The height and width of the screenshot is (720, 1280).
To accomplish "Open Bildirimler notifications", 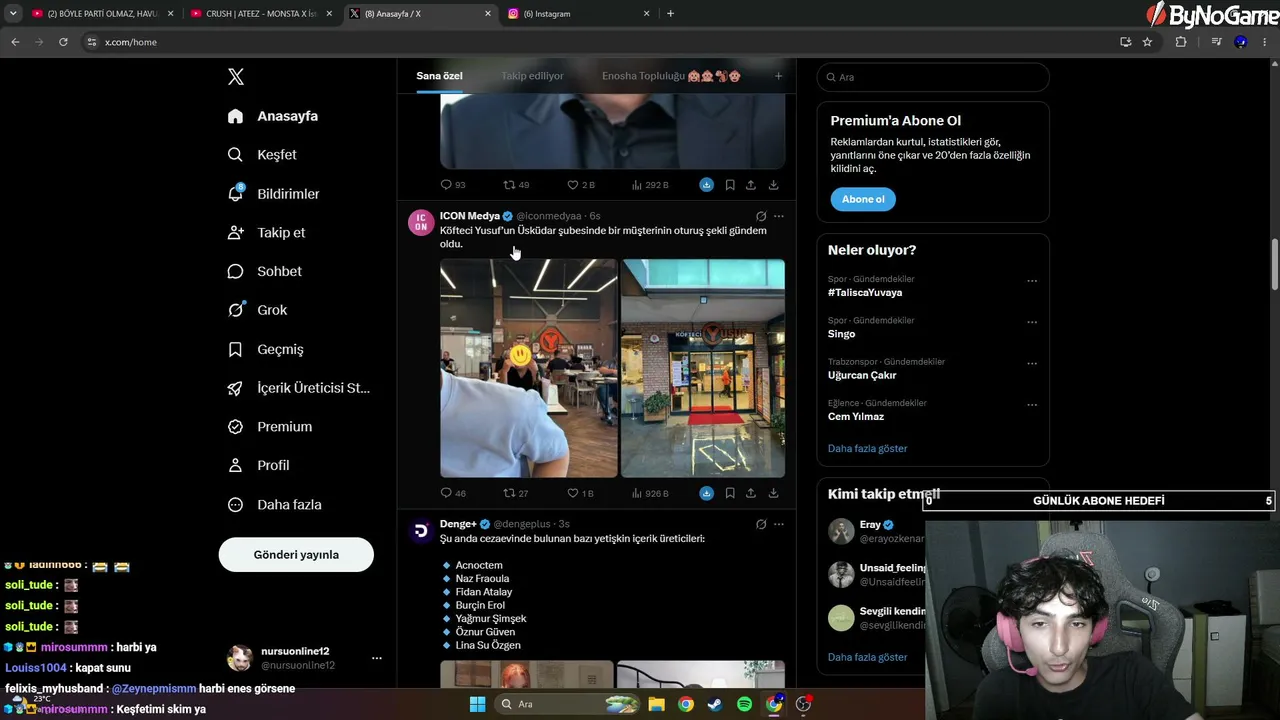I will (x=273, y=194).
